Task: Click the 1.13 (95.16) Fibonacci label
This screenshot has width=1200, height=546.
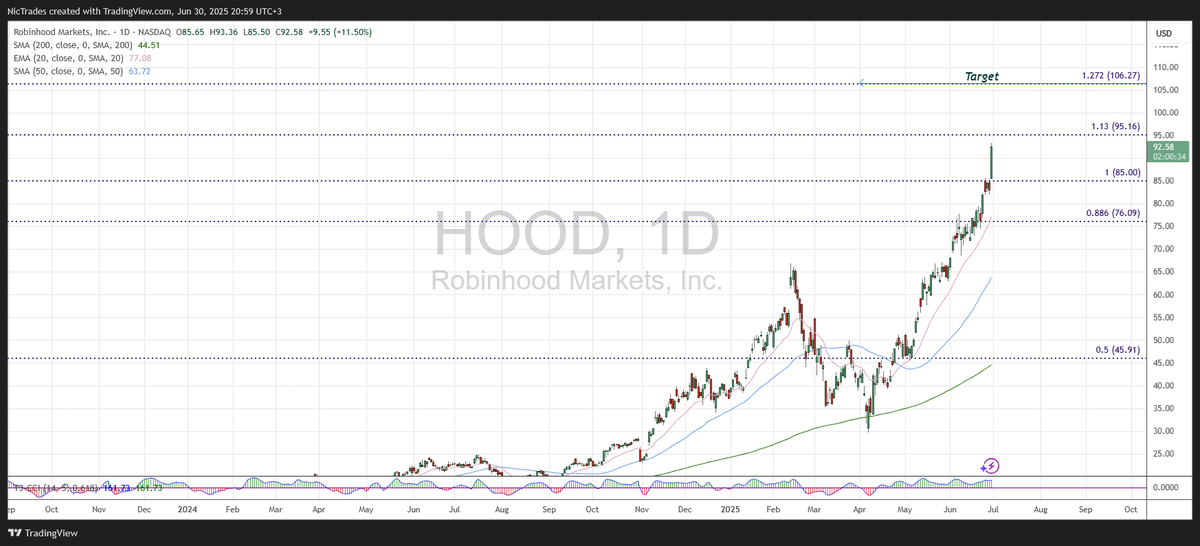Action: 1115,127
